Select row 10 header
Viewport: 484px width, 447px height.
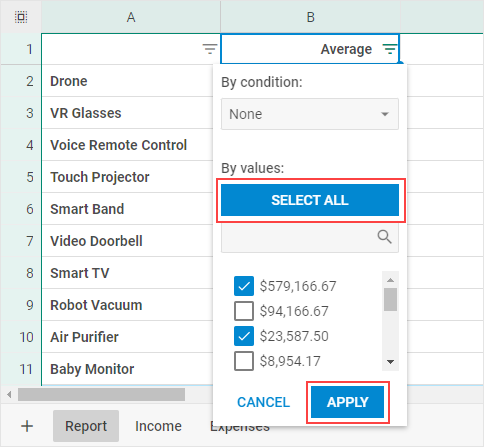click(21, 337)
